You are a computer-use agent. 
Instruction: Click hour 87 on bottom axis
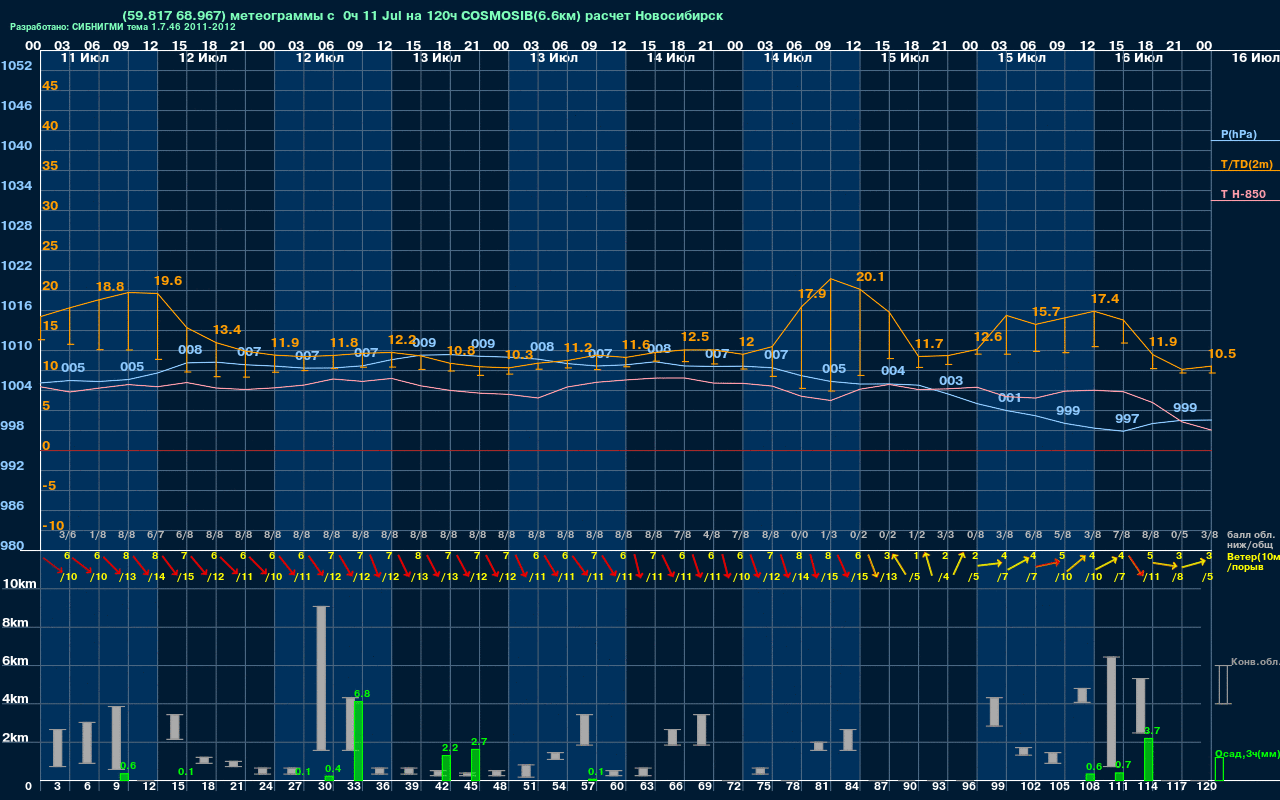point(881,788)
